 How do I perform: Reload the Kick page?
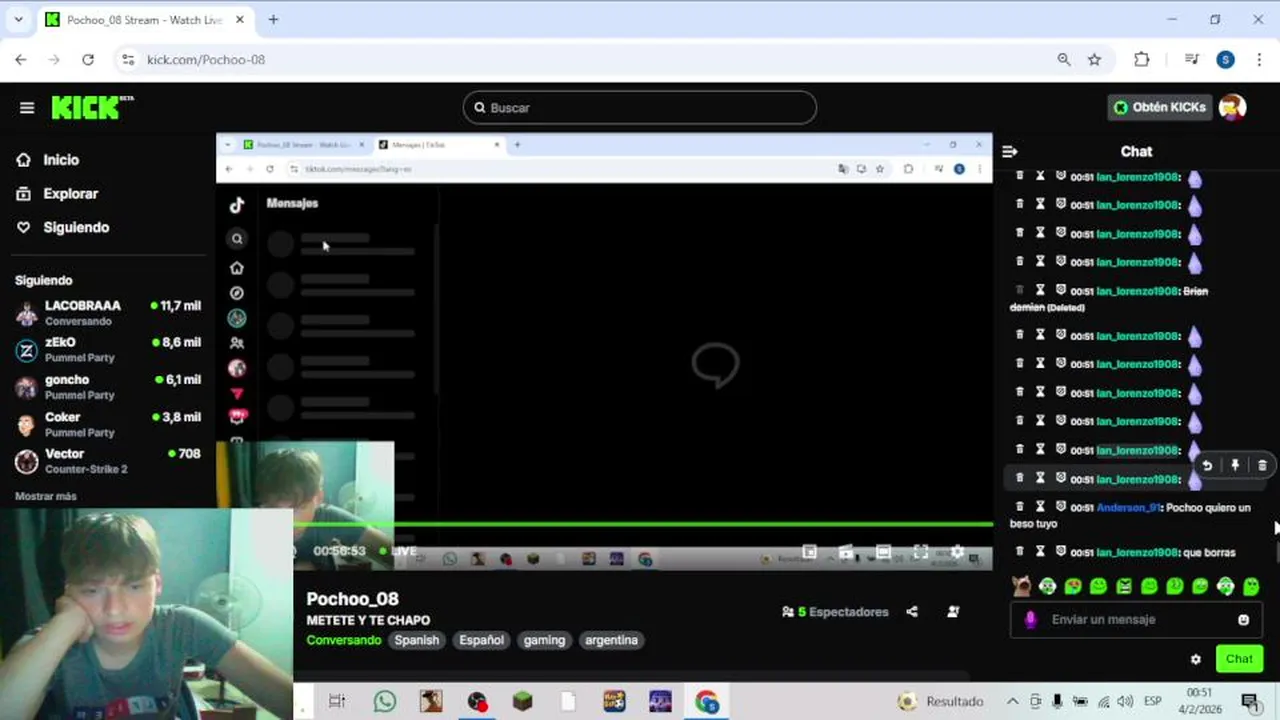tap(88, 59)
